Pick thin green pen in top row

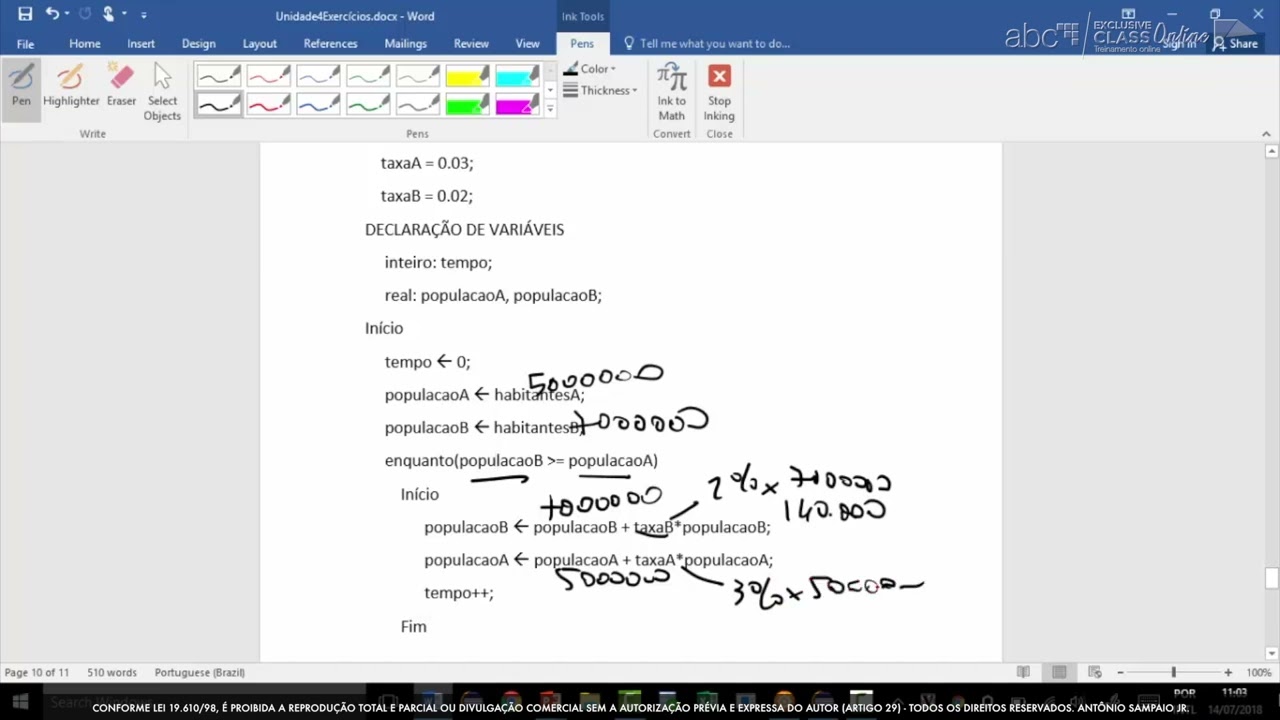pos(368,76)
